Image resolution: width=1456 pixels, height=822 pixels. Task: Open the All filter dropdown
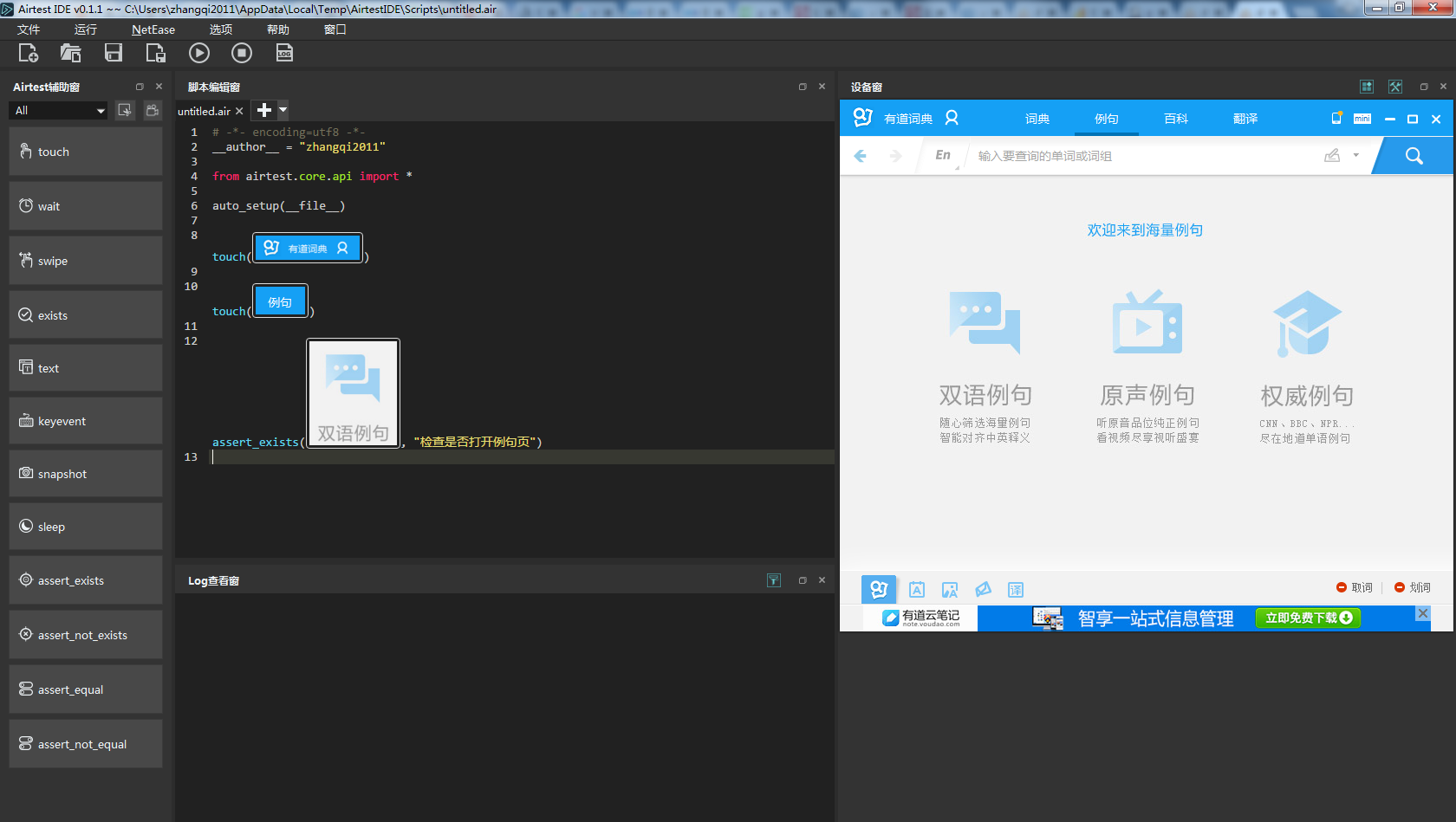59,111
